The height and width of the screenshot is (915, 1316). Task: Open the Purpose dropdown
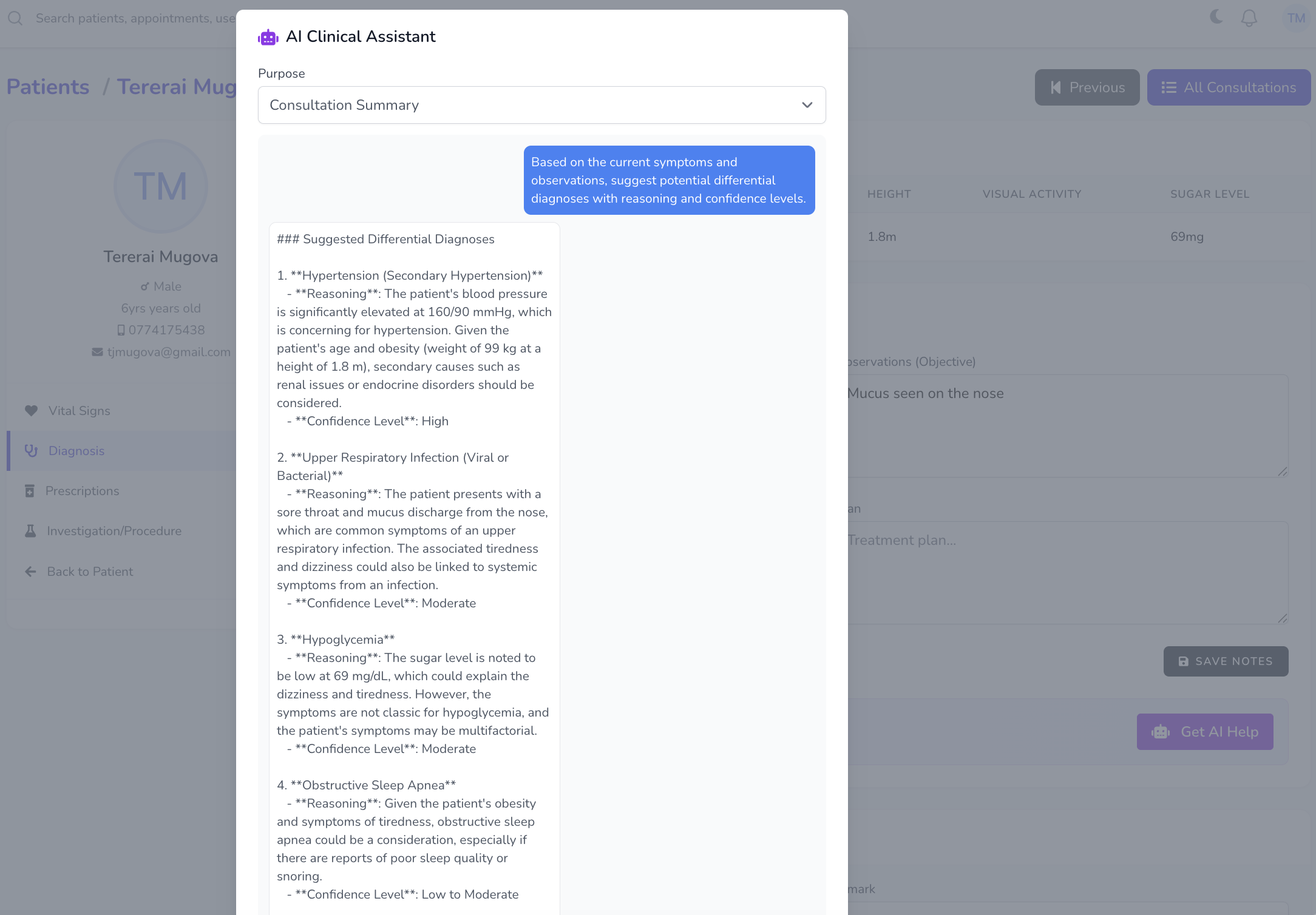[x=542, y=105]
